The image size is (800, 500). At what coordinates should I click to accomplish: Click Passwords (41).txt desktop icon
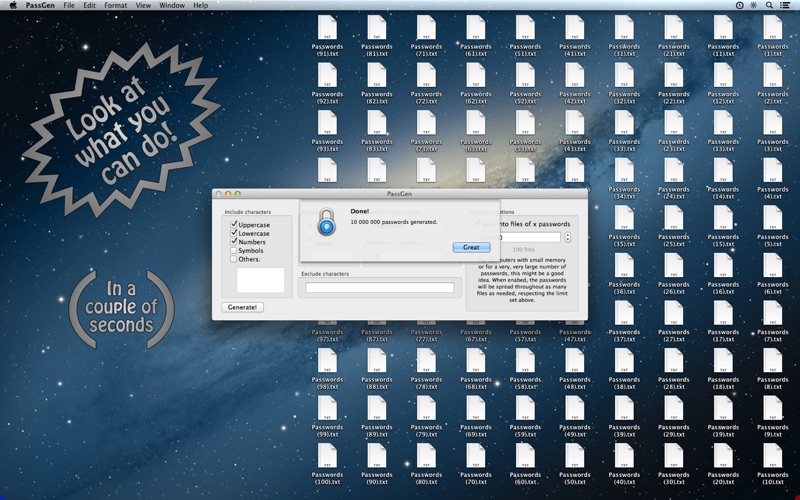574,28
